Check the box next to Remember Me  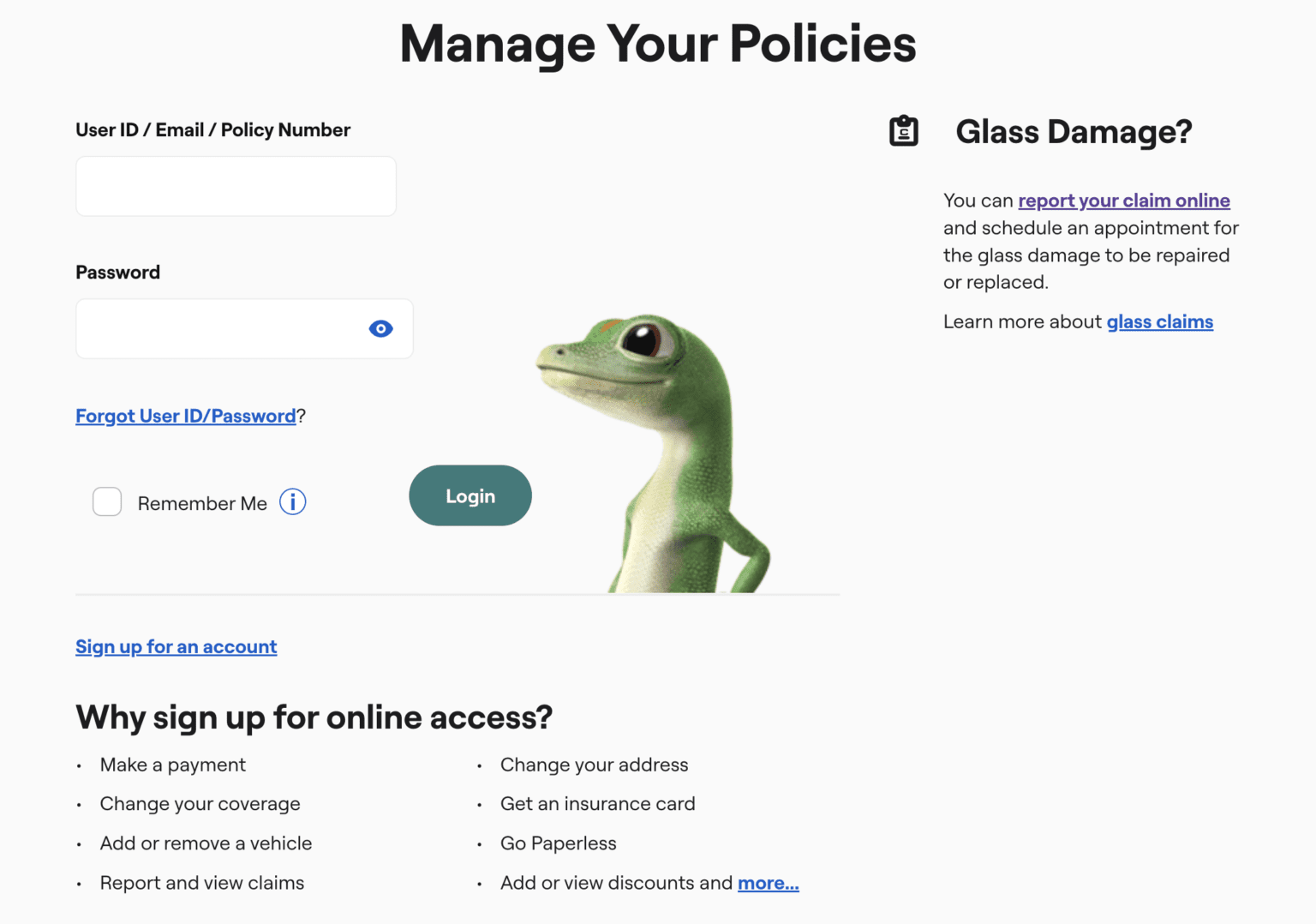pos(106,501)
